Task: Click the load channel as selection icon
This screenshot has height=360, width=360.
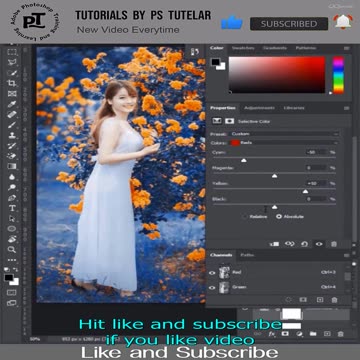Action: (289, 300)
